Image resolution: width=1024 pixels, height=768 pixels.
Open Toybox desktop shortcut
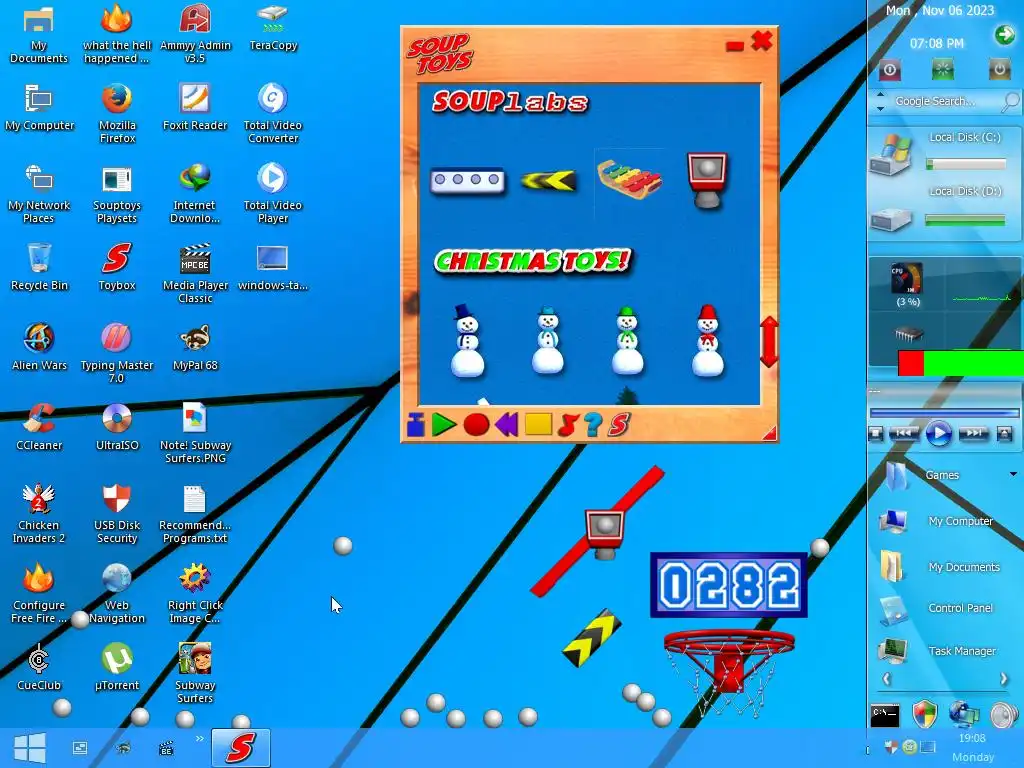point(117,267)
